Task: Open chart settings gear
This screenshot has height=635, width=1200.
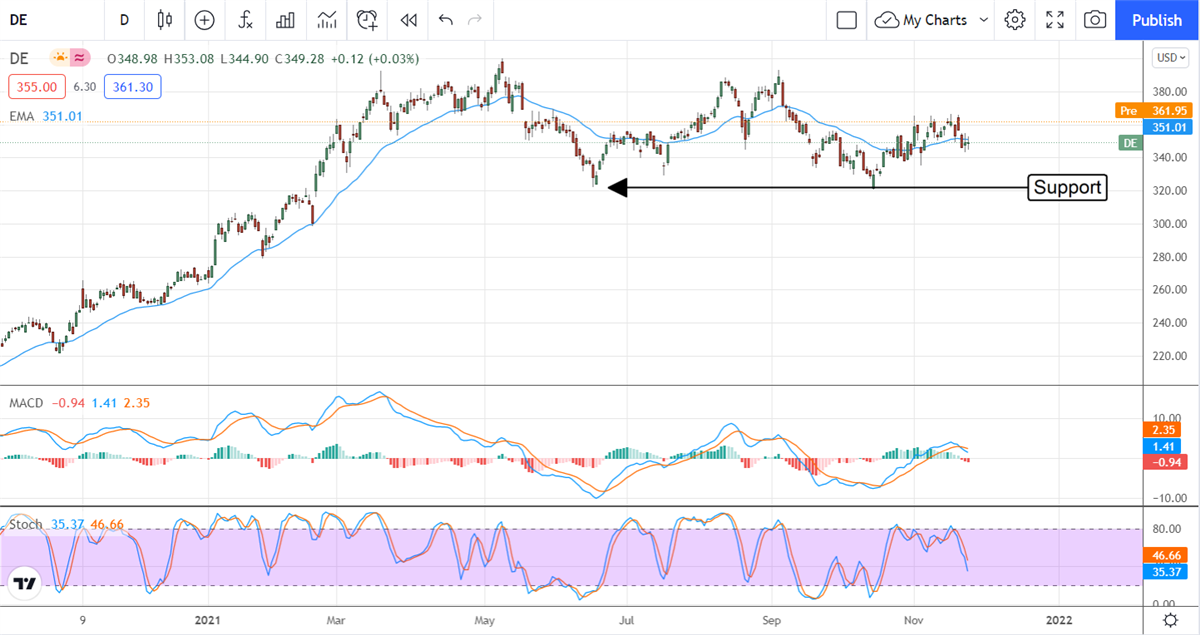Action: 1015,20
